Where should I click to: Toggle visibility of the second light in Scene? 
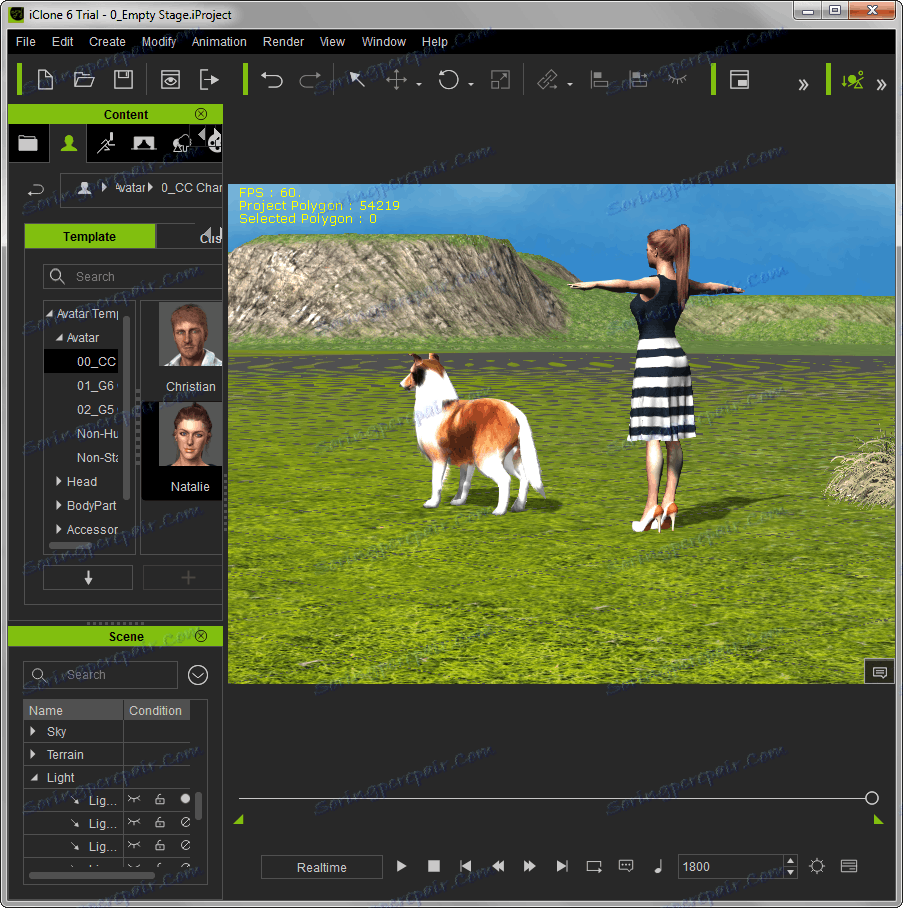tap(134, 822)
